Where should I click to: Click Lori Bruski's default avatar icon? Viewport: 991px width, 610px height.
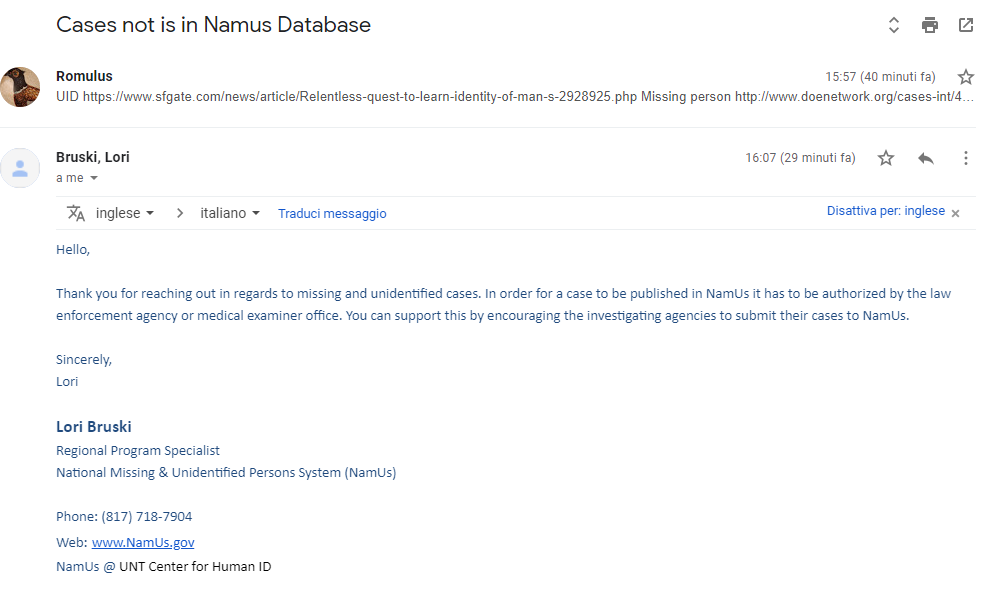20,168
